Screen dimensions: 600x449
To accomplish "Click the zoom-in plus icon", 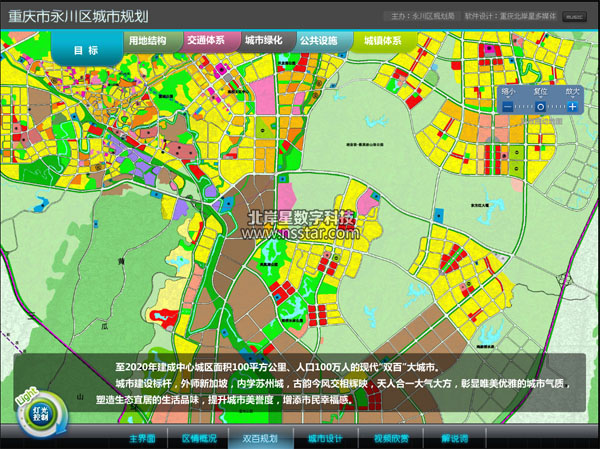I will coord(573,105).
